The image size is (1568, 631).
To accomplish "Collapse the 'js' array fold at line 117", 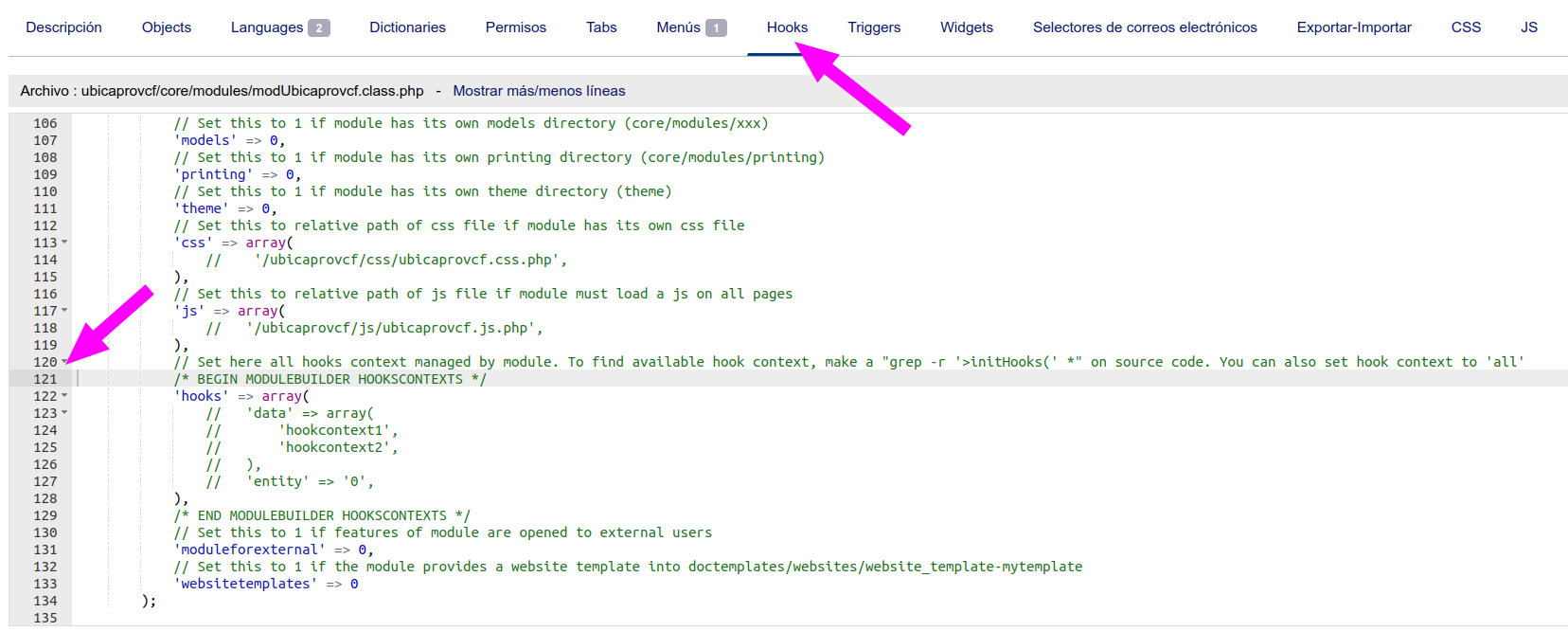I will (x=64, y=311).
